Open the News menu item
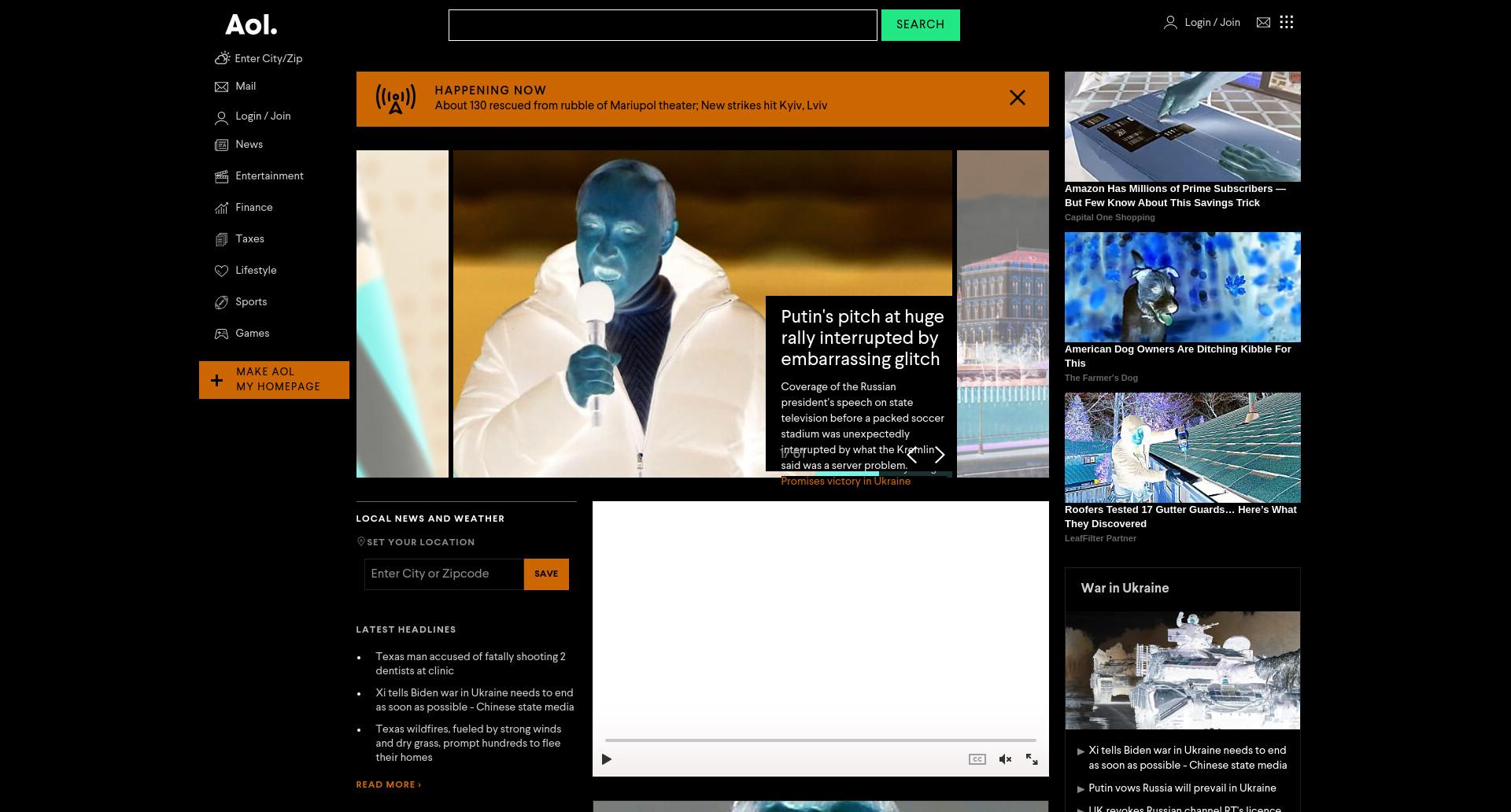 pos(249,145)
